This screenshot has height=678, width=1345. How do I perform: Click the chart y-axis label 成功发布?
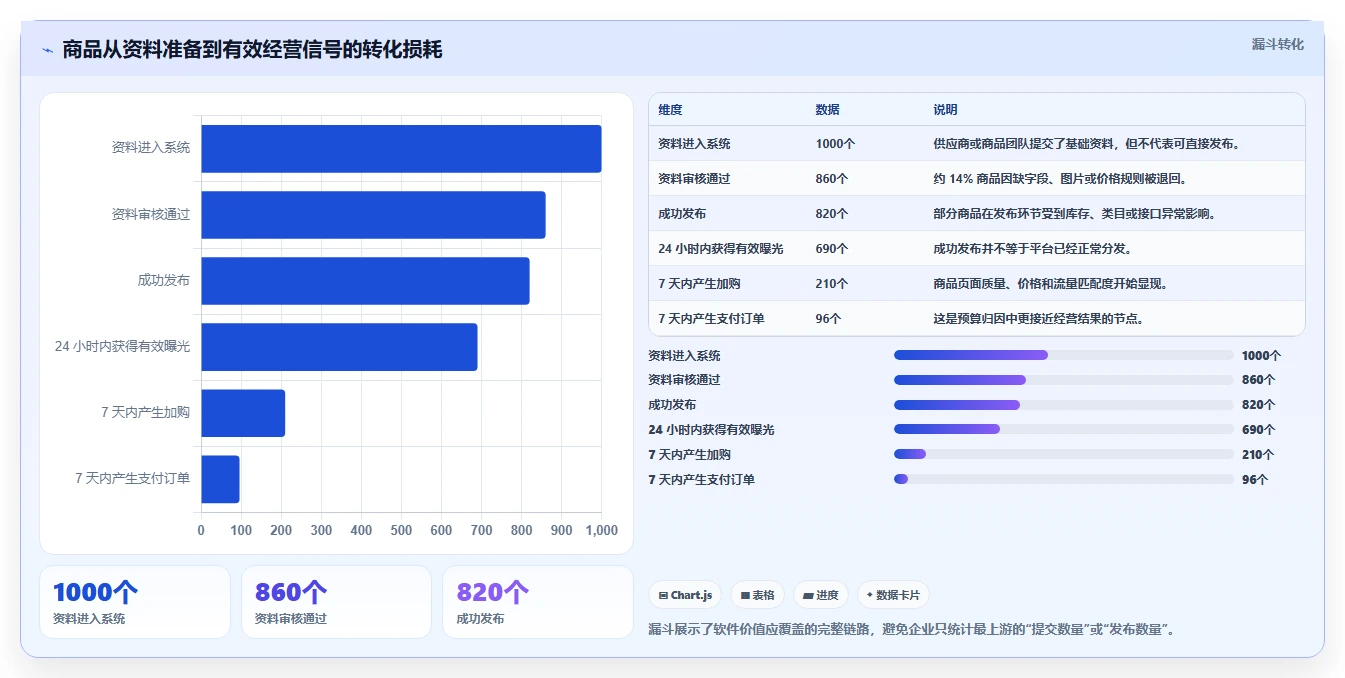point(164,280)
